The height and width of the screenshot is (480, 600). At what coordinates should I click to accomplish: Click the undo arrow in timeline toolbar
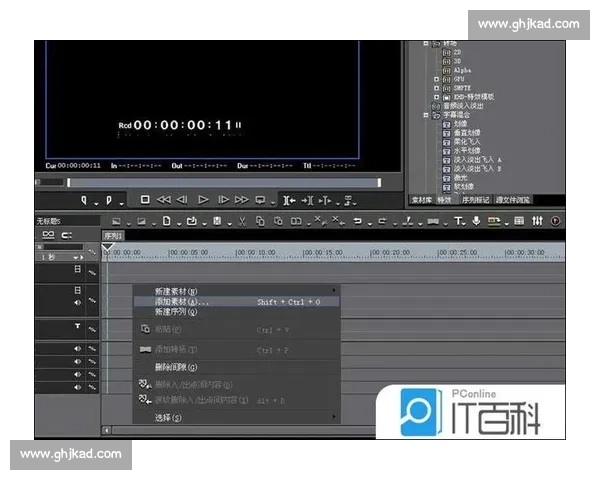(x=357, y=220)
